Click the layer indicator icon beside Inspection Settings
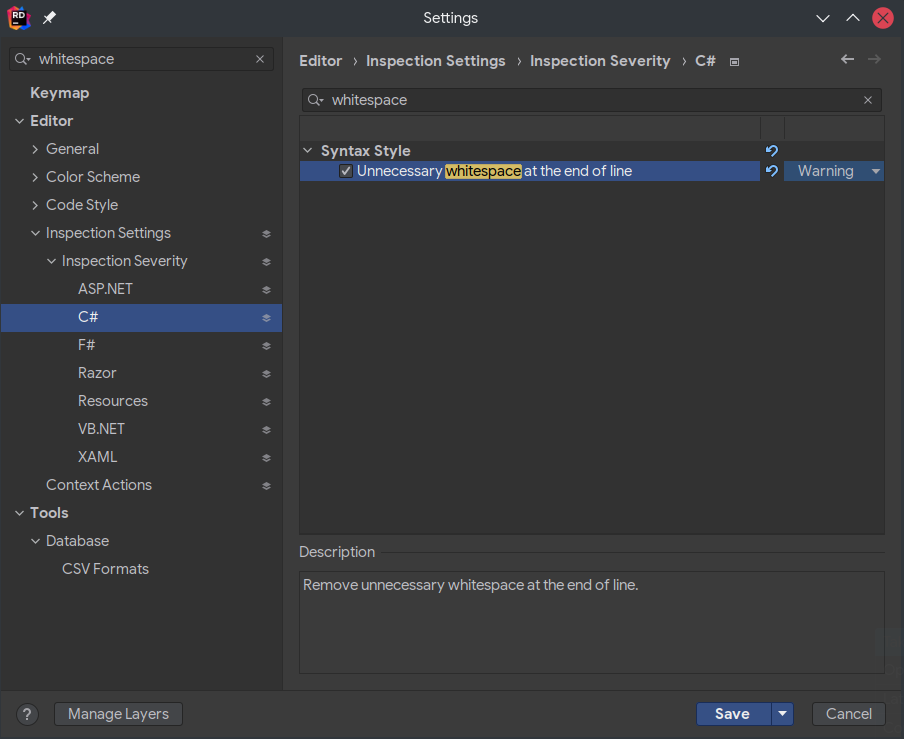The image size is (904, 739). click(266, 232)
